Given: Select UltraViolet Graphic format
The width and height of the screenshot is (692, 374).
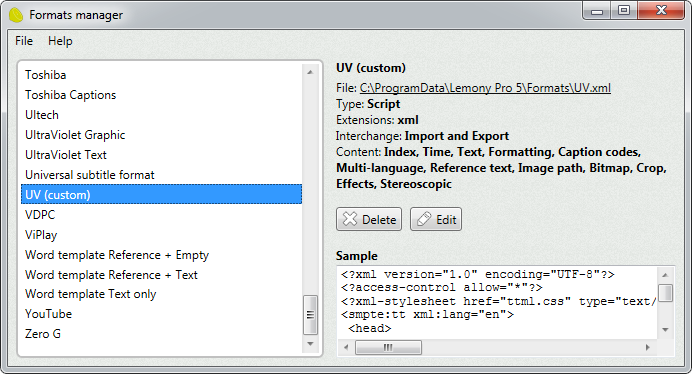Looking at the screenshot, I should [162, 135].
